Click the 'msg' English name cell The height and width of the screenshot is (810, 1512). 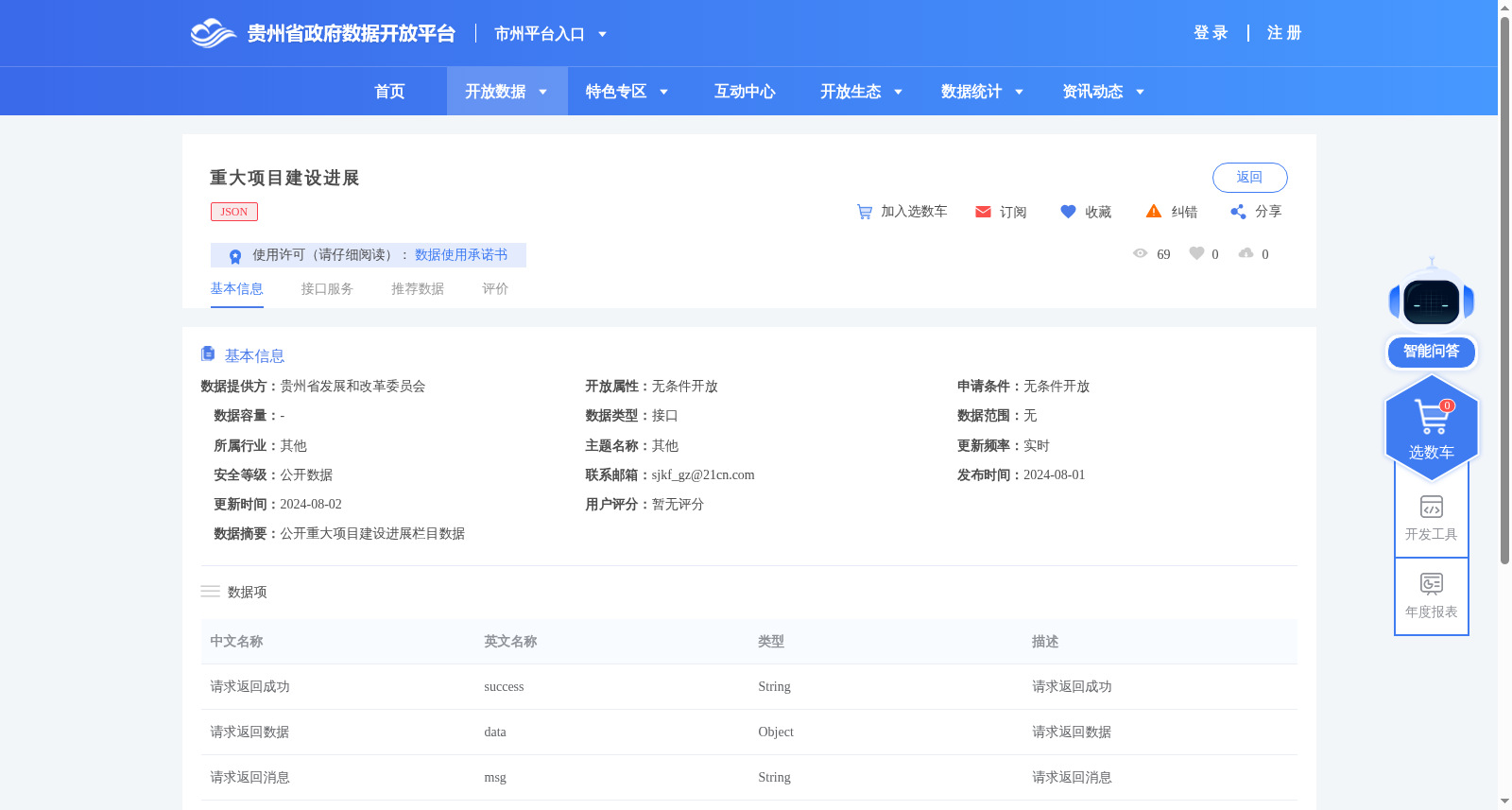click(495, 778)
